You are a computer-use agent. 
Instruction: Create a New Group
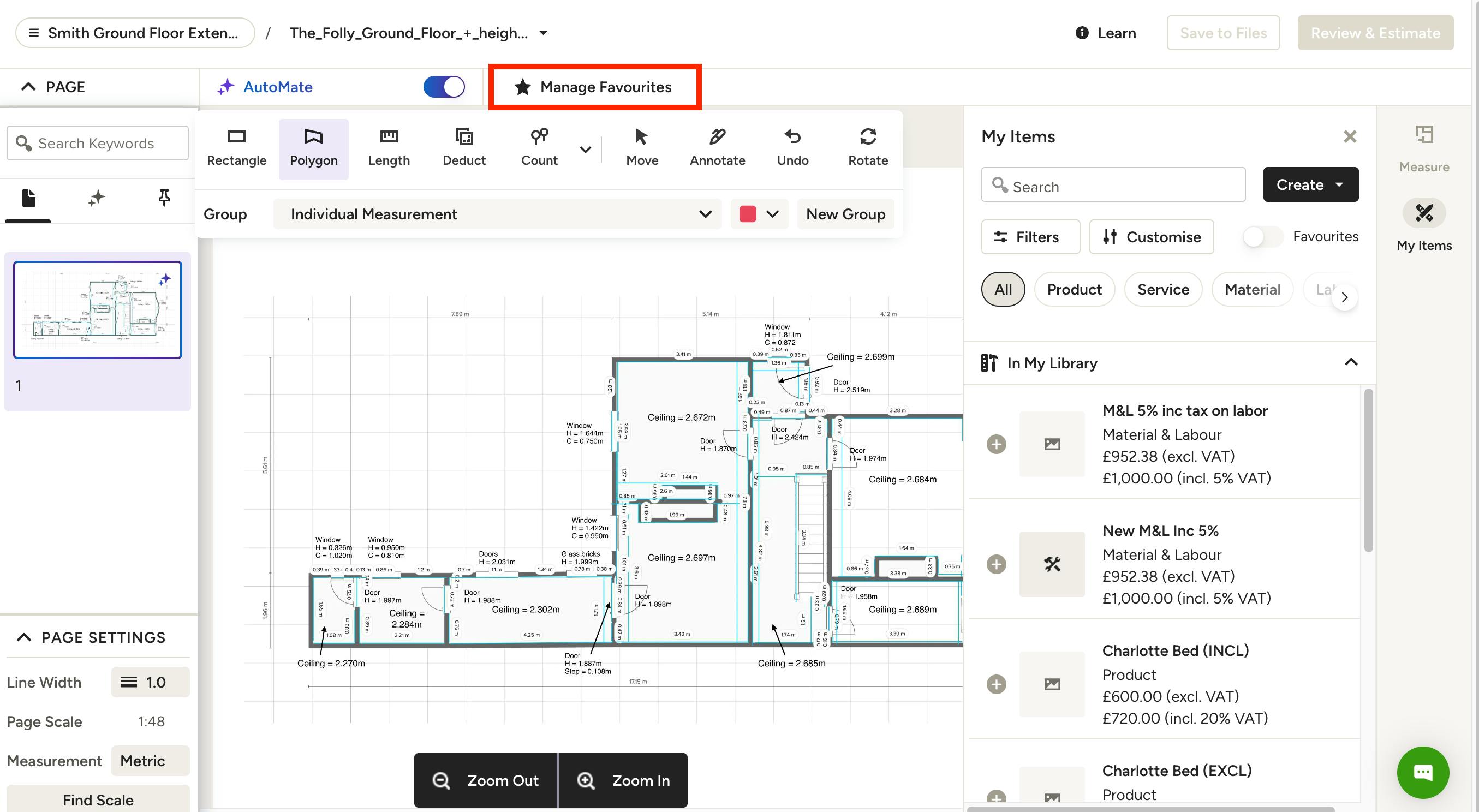click(x=845, y=214)
